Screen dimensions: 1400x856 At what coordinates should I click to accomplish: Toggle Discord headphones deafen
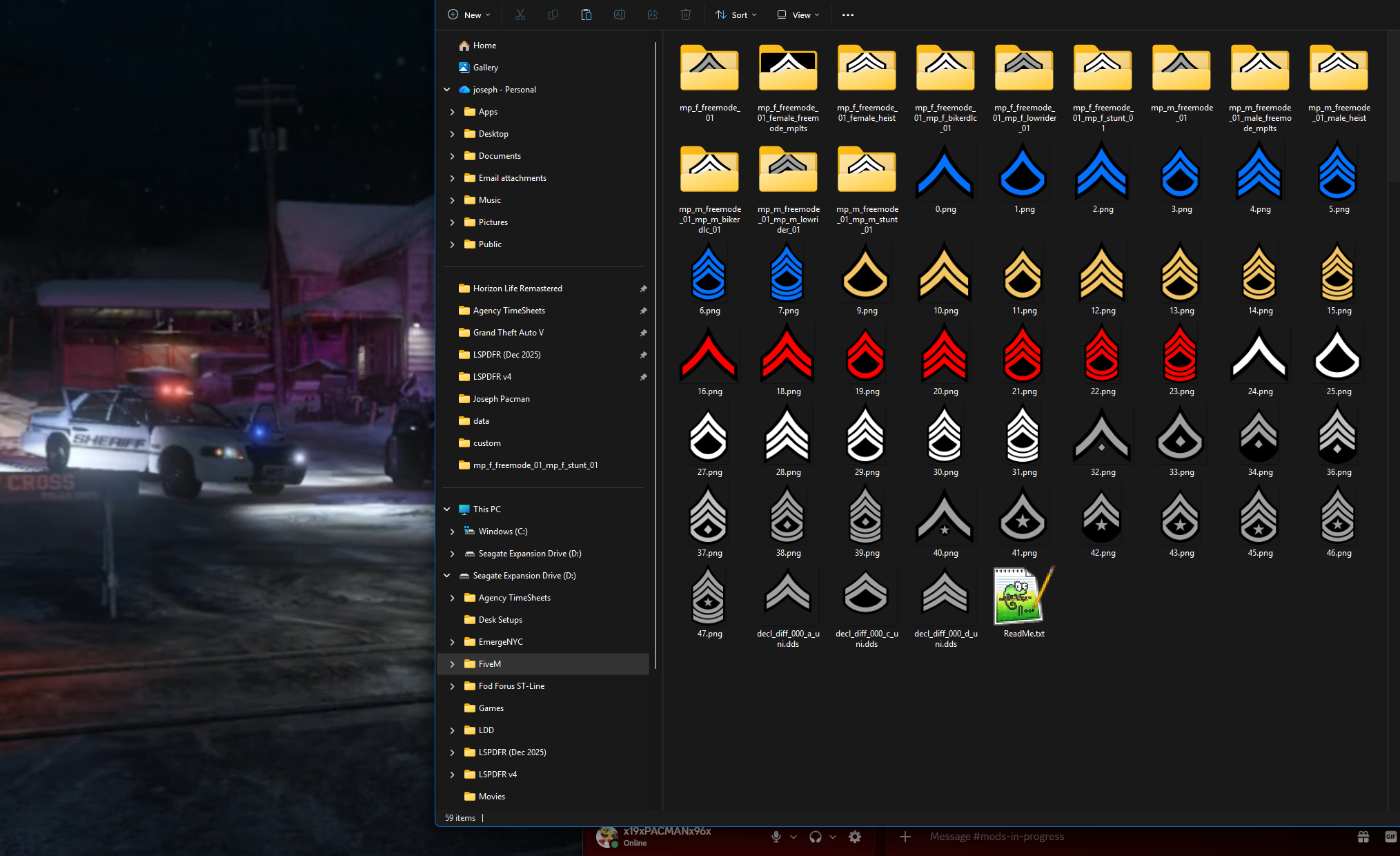pyautogui.click(x=816, y=837)
